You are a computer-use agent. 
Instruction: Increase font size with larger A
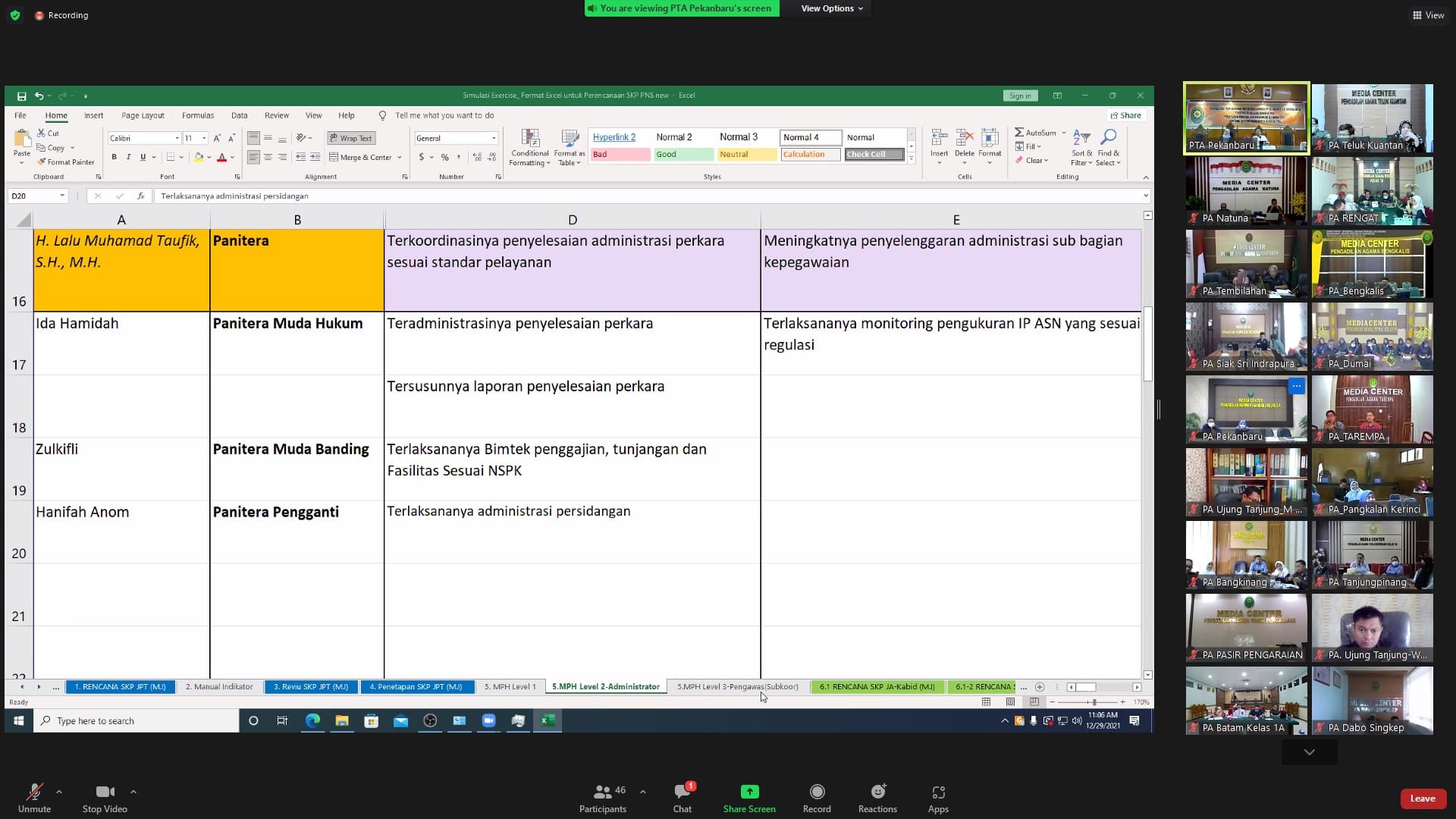tap(217, 138)
